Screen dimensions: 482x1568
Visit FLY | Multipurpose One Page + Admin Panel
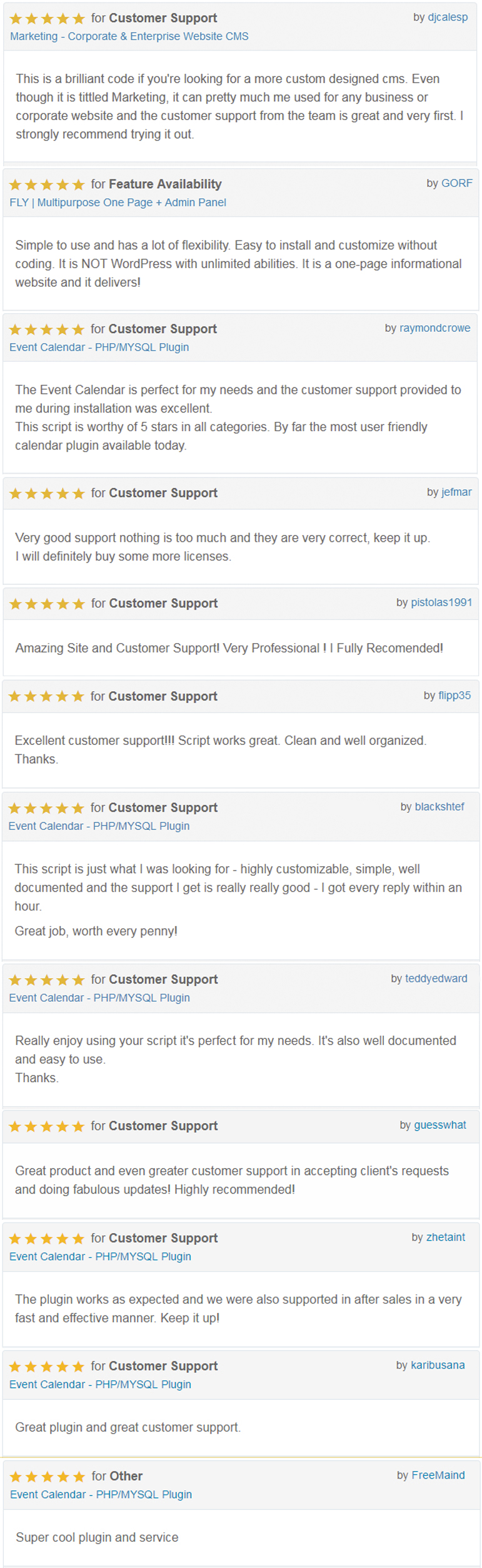118,202
